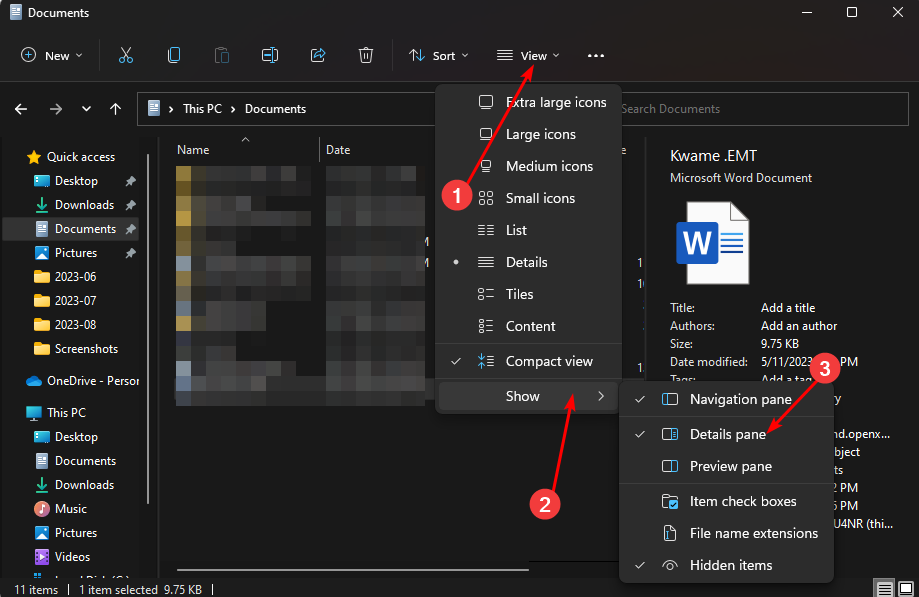Toggle Hidden items option
The height and width of the screenshot is (597, 919).
726,565
